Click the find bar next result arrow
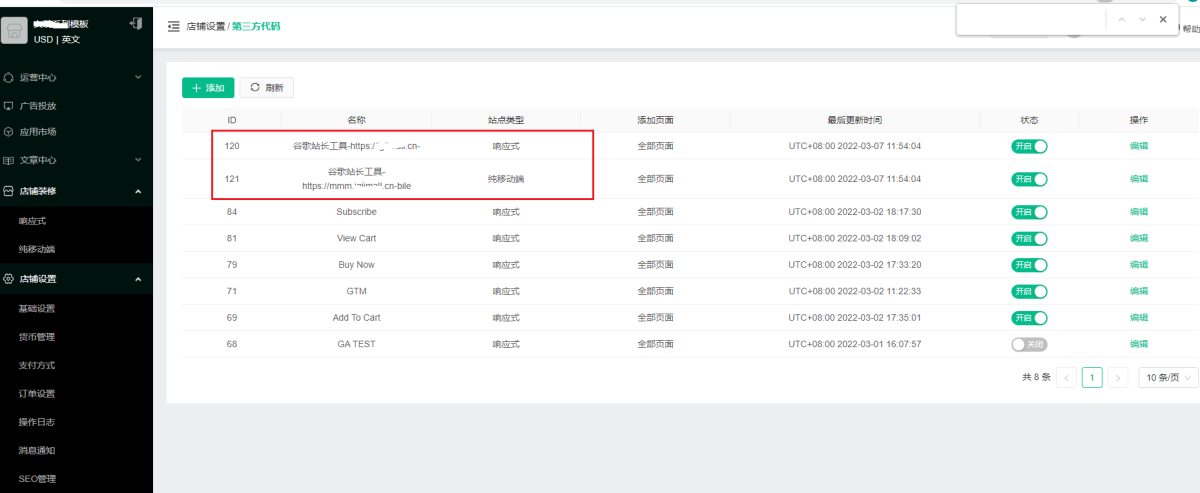Image resolution: width=1200 pixels, height=493 pixels. [x=1142, y=19]
